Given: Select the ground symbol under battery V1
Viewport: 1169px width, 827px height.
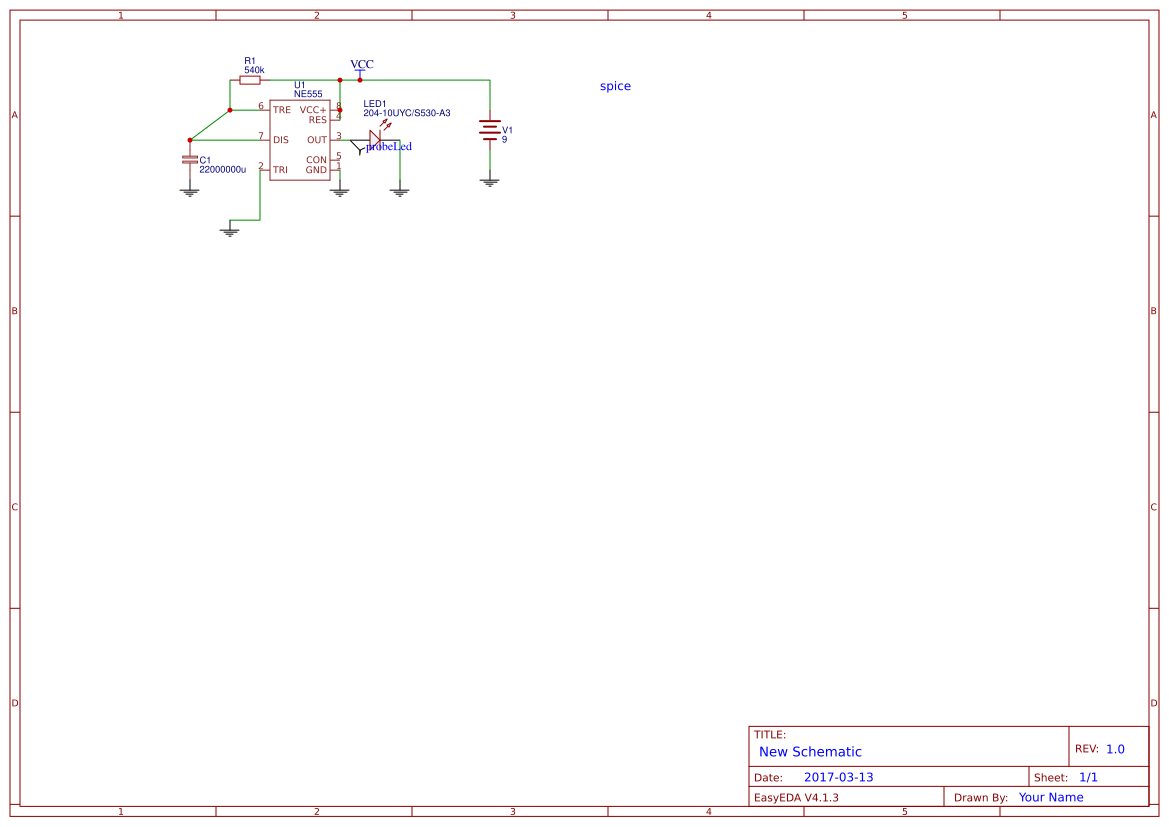Looking at the screenshot, I should (489, 181).
